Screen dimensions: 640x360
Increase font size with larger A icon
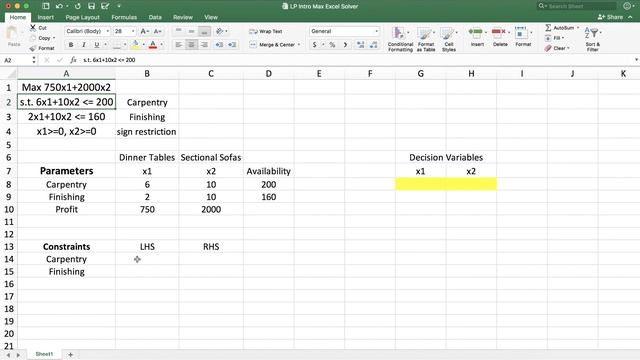[144, 31]
